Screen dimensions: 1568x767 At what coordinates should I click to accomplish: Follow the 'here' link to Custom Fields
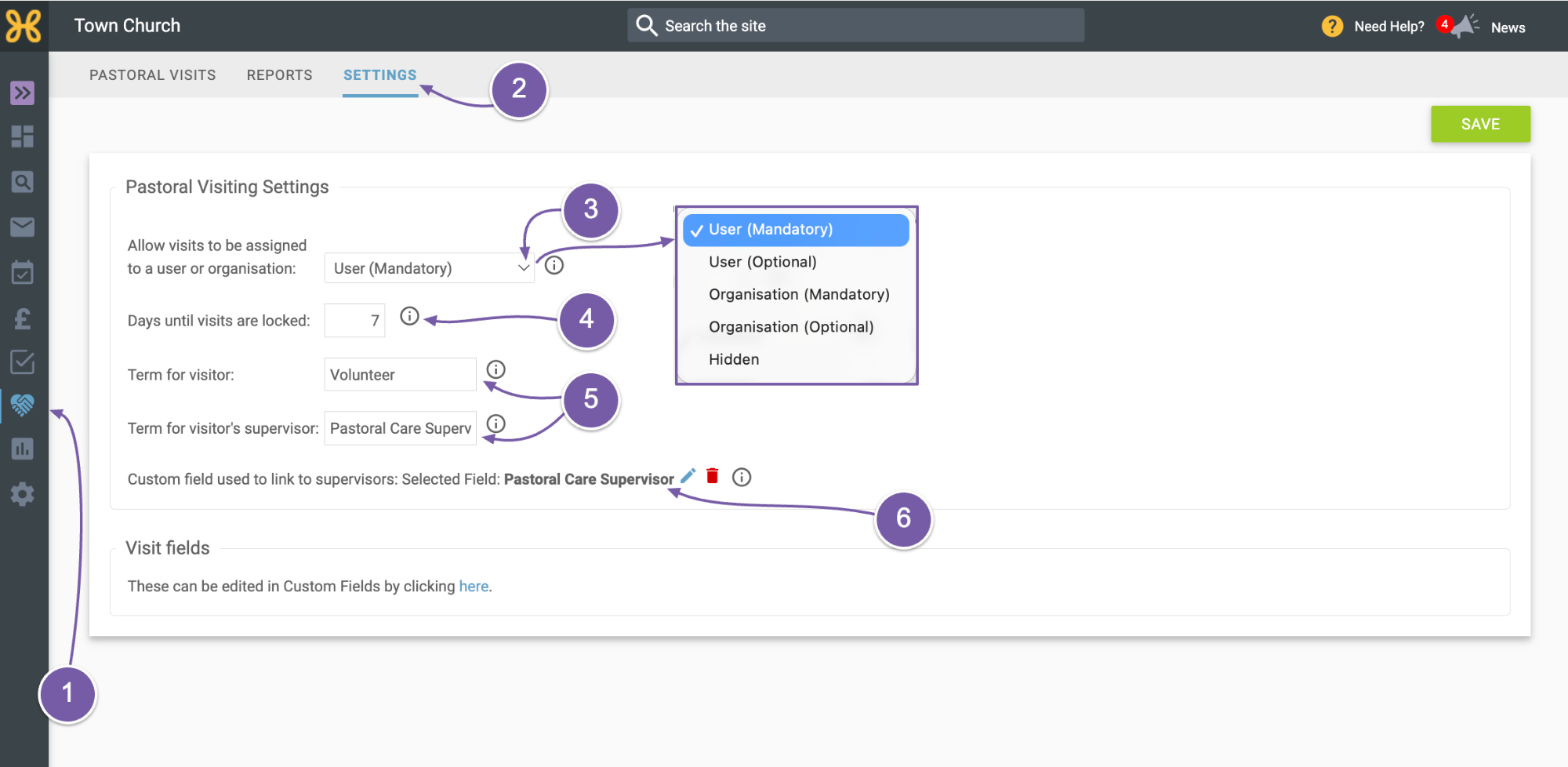tap(474, 587)
